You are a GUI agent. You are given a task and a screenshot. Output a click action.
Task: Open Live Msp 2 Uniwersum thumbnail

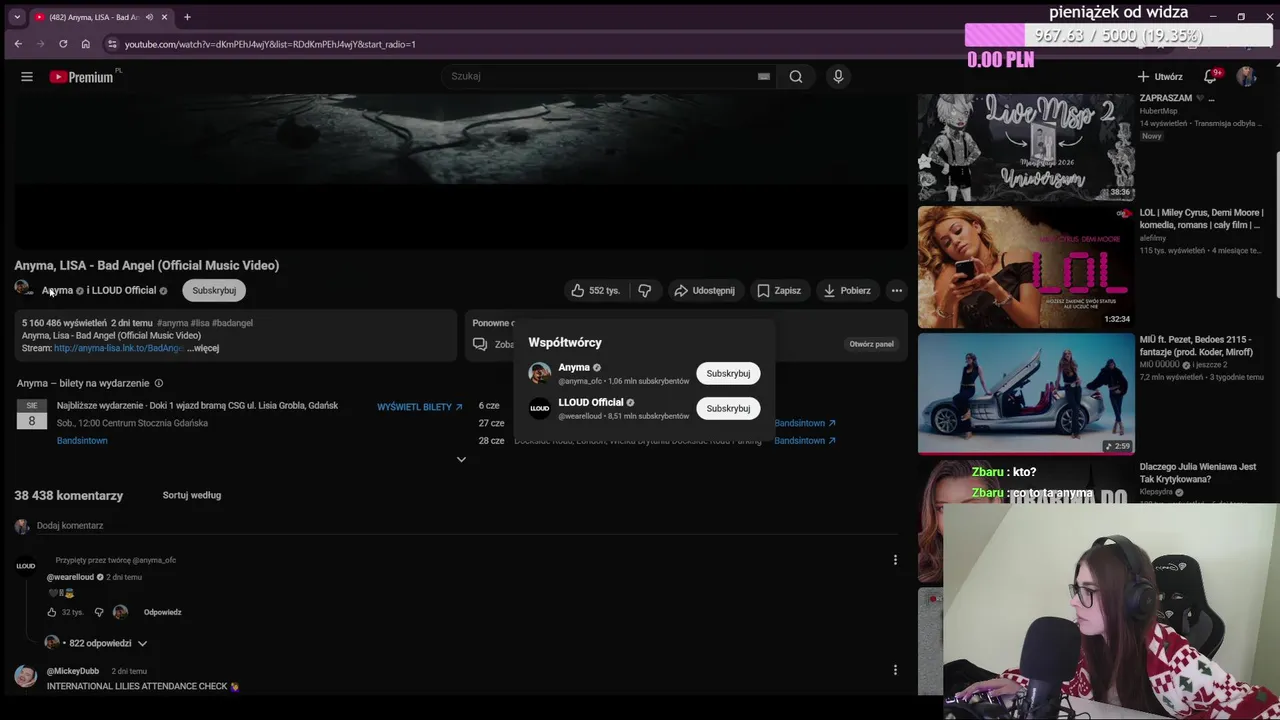1026,148
